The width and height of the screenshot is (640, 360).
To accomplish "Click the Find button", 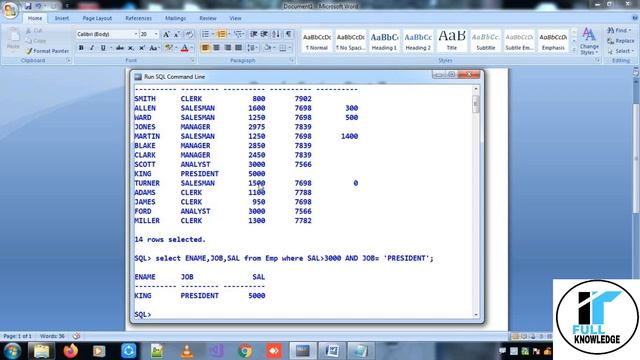I will point(619,30).
